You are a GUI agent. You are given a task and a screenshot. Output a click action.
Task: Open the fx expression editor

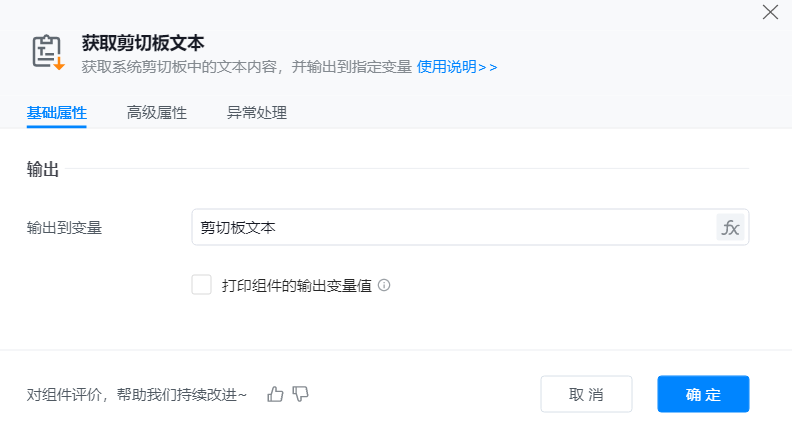730,227
